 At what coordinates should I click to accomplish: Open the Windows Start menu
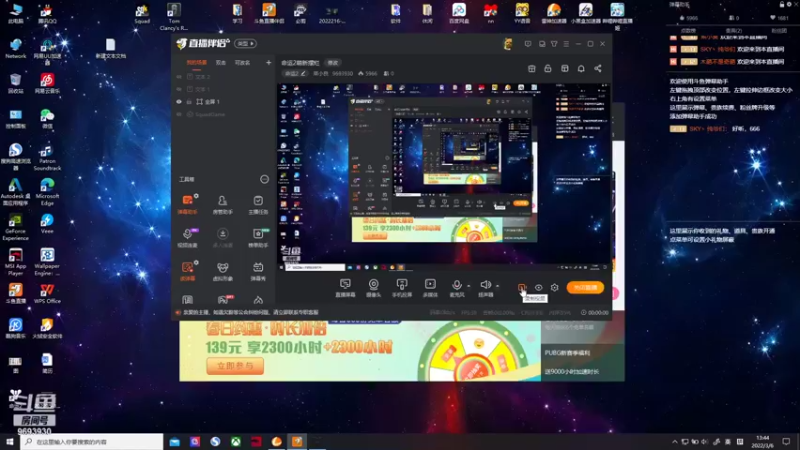pyautogui.click(x=10, y=441)
